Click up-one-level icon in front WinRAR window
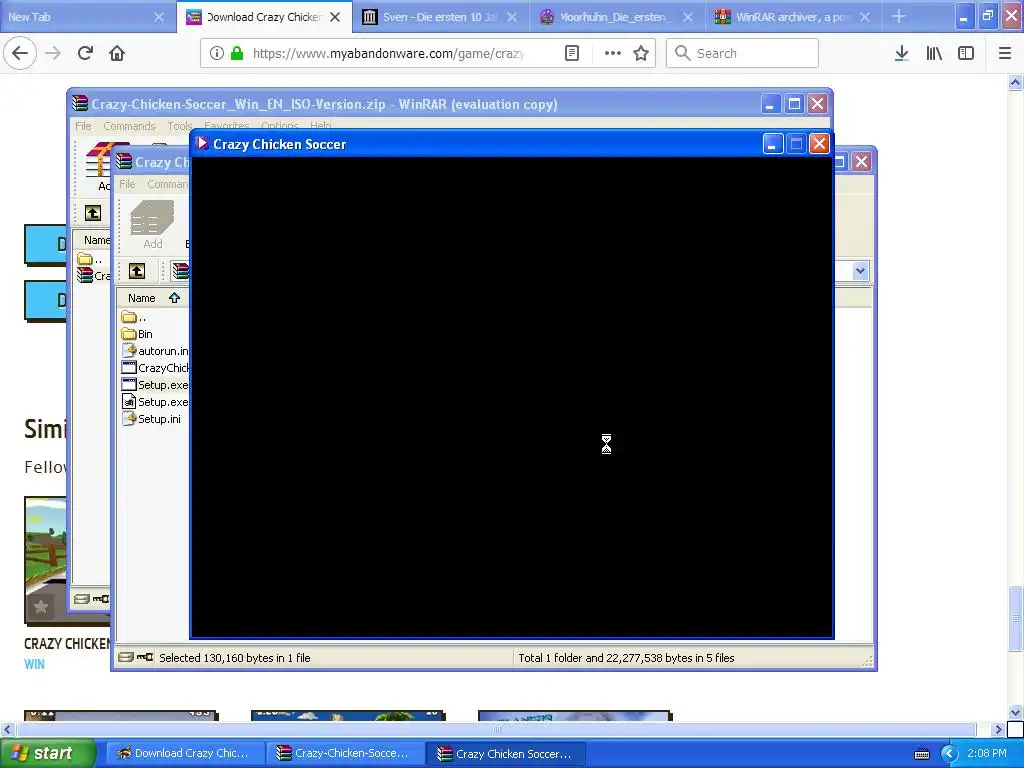This screenshot has height=768, width=1024. (136, 271)
